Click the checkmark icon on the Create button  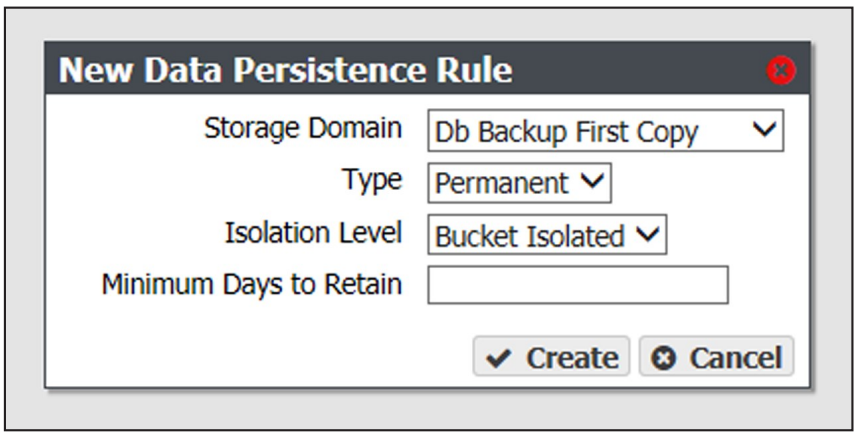tap(499, 359)
